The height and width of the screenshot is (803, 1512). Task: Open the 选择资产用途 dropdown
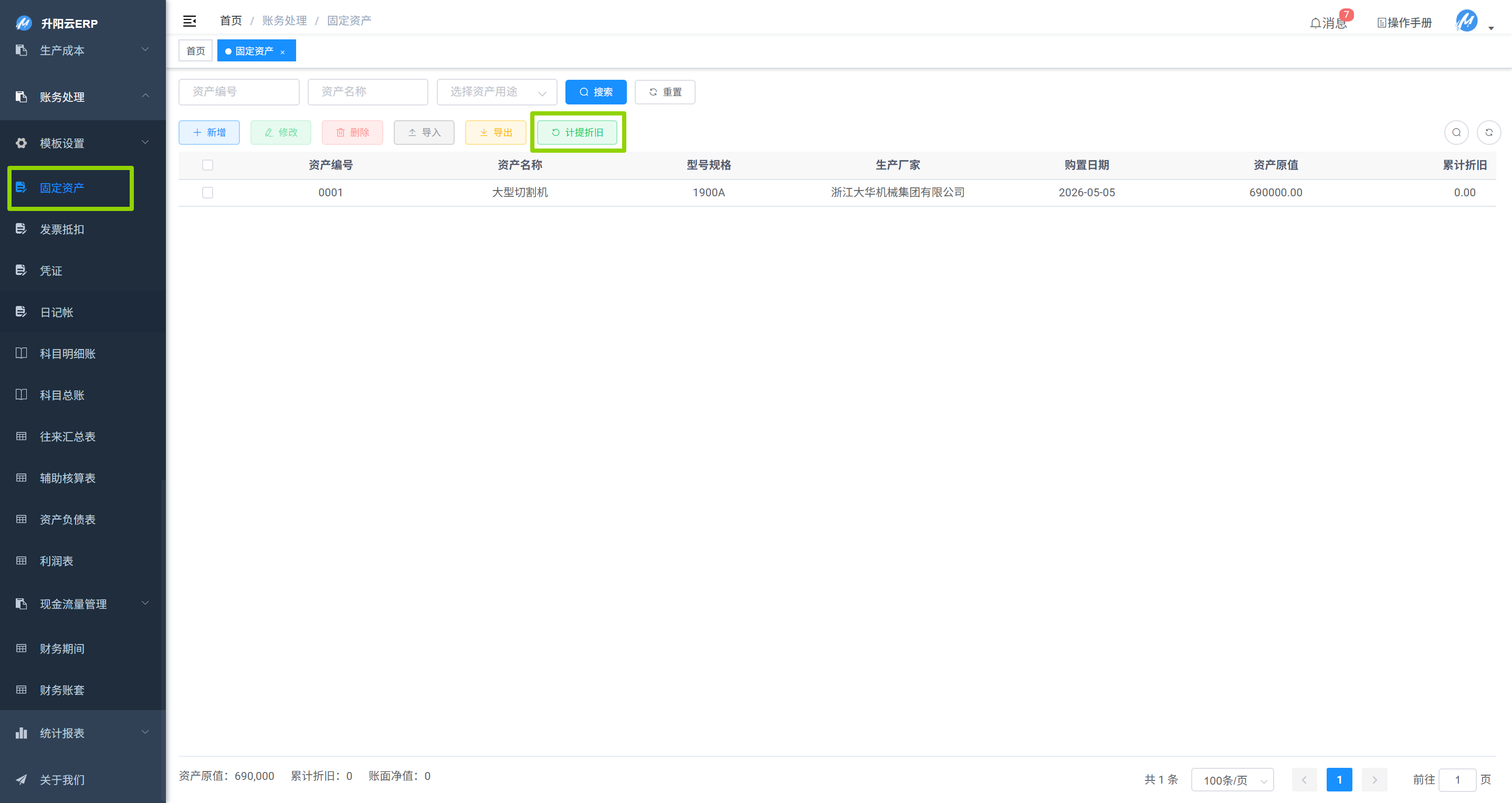tap(497, 91)
